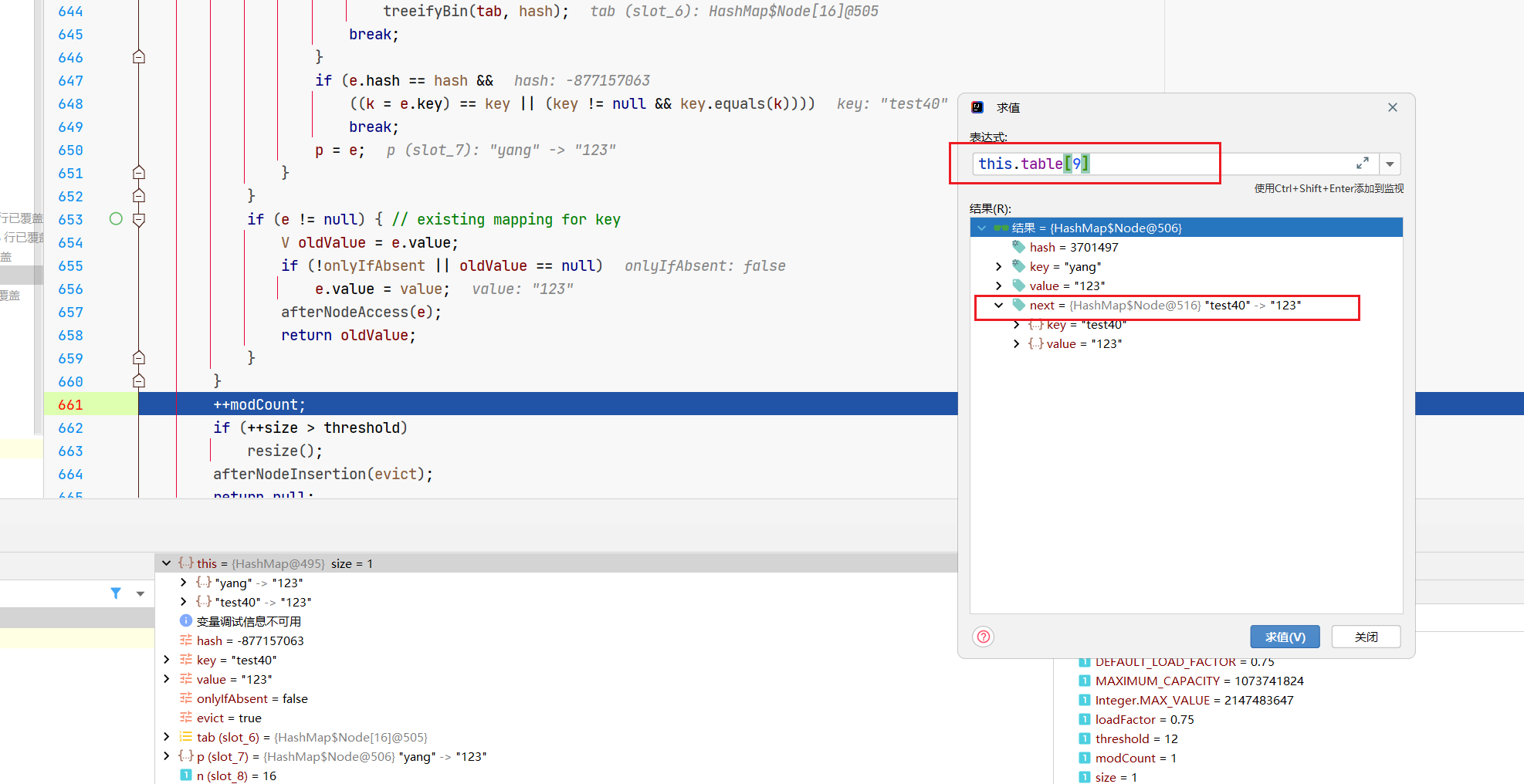Click the Evaluate (求值) button
This screenshot has width=1524, height=784.
pyautogui.click(x=1285, y=637)
